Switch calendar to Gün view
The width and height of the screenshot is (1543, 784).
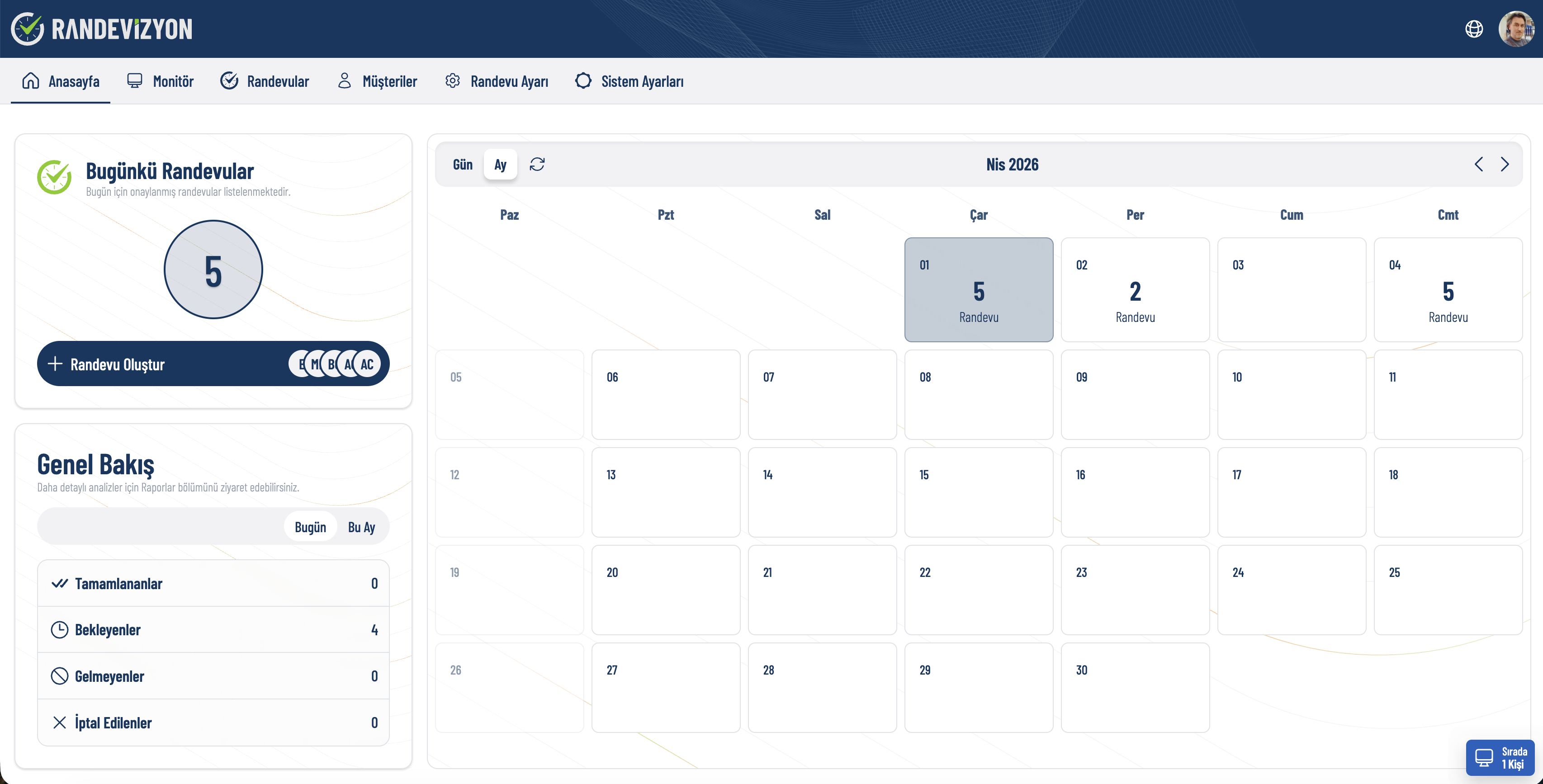click(x=463, y=165)
